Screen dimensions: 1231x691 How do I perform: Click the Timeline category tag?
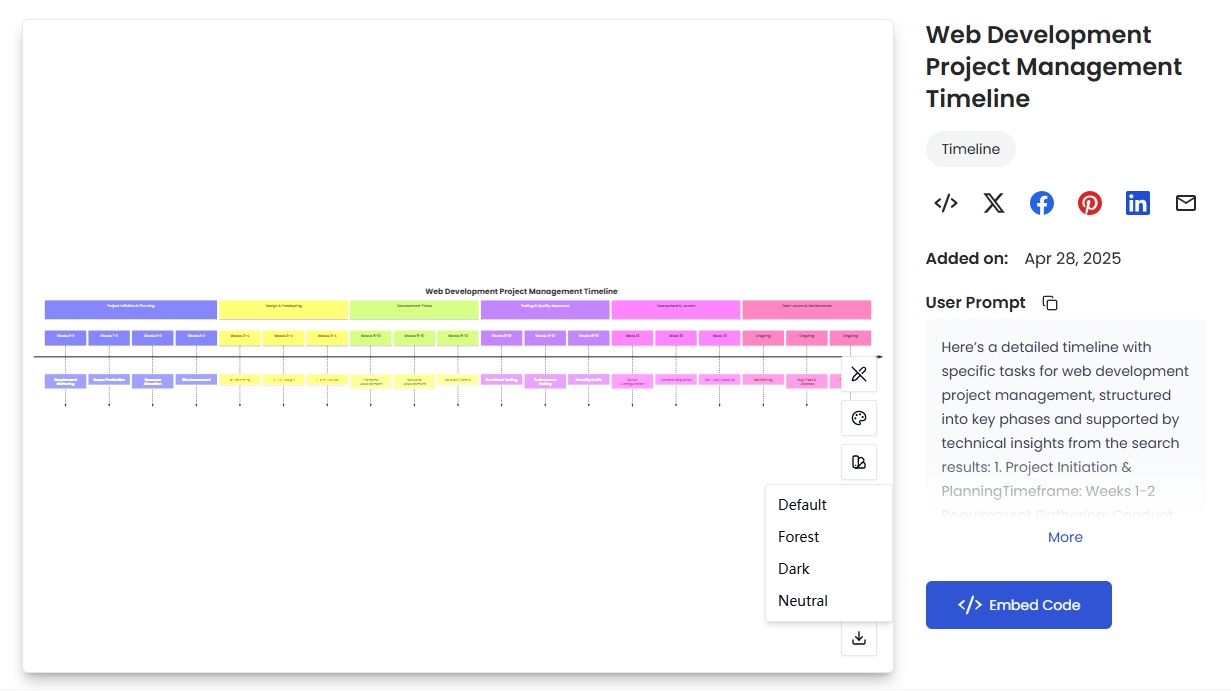coord(970,149)
